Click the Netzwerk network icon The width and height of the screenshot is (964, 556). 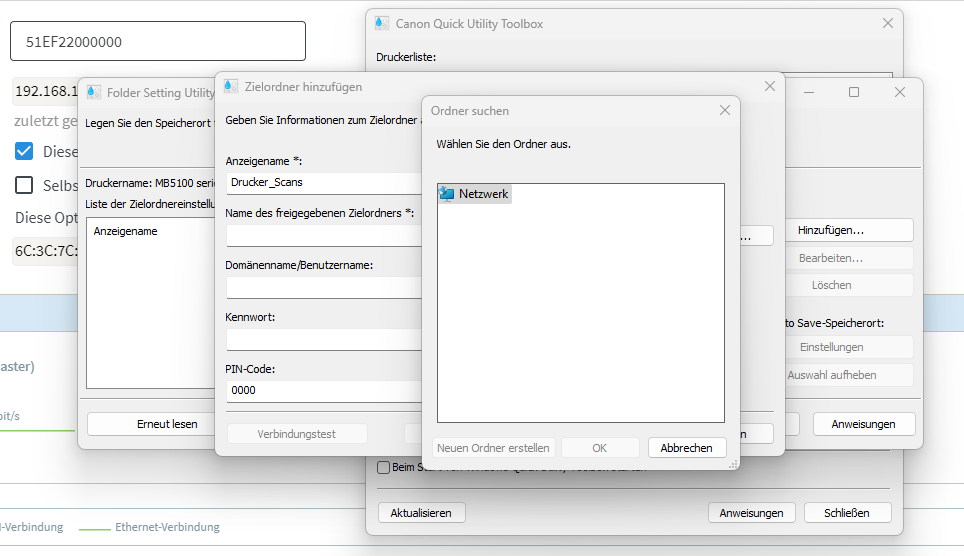pos(447,194)
